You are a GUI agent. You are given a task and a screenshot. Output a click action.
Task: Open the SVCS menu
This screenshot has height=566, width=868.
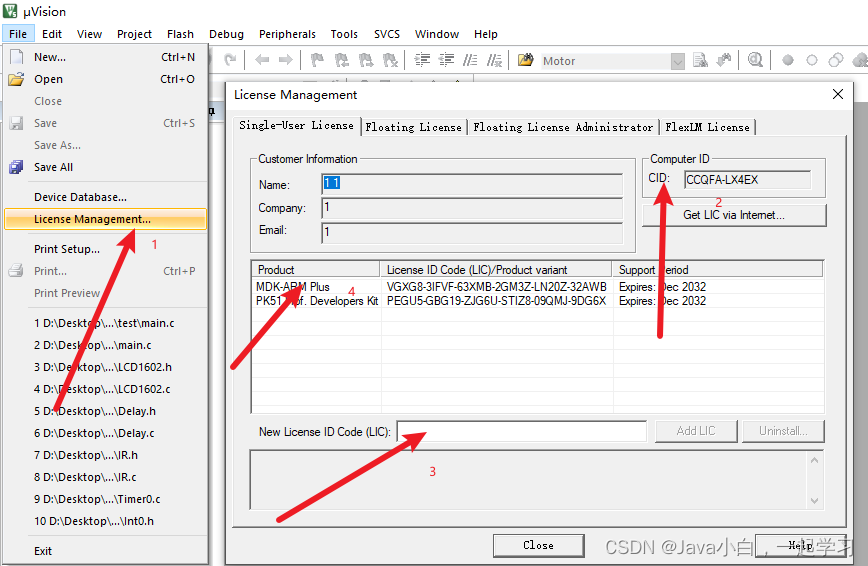(x=387, y=34)
